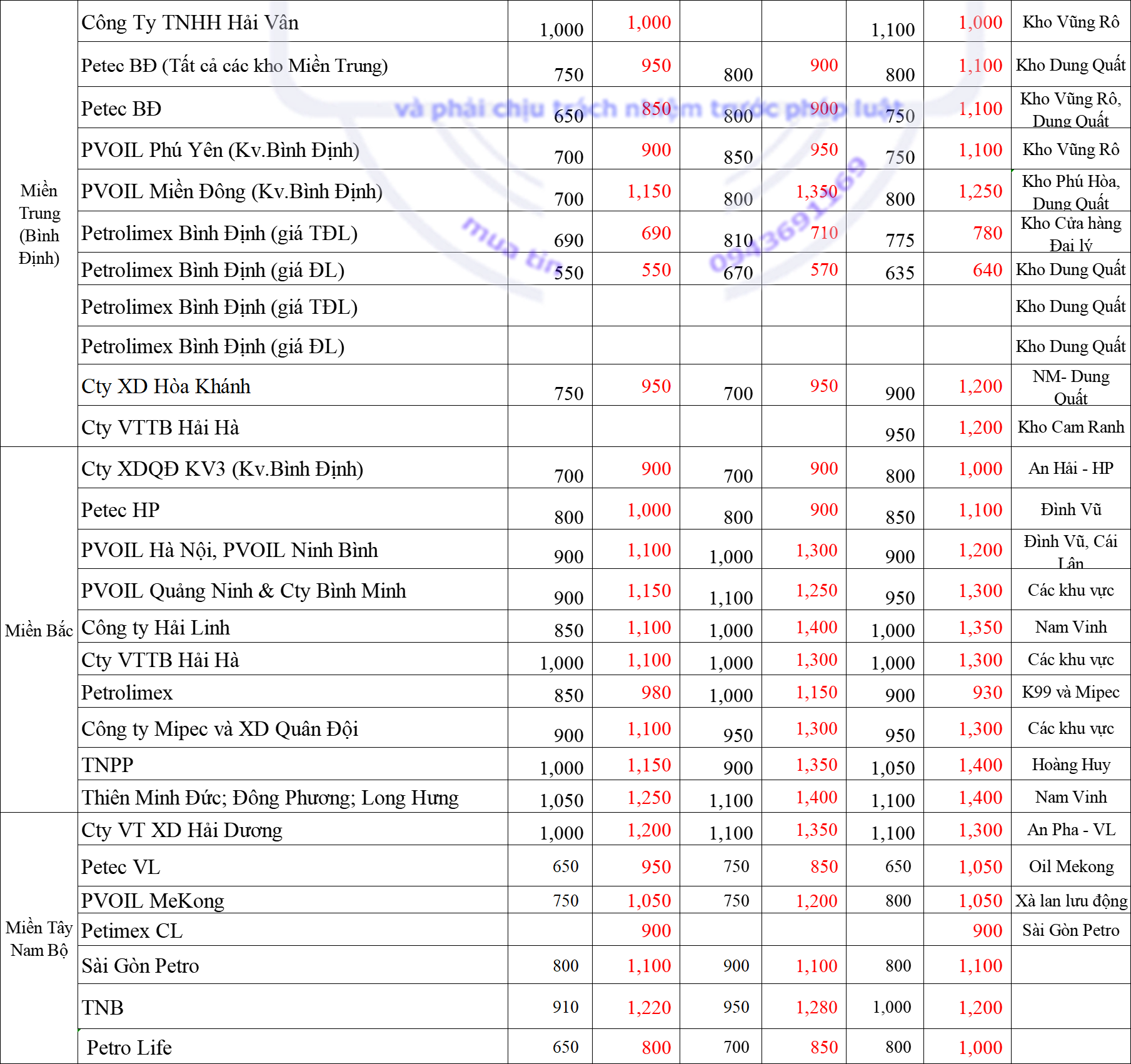Viewport: 1131px width, 1064px height.
Task: Click the Hoàng Huy cell
Action: tap(1071, 765)
